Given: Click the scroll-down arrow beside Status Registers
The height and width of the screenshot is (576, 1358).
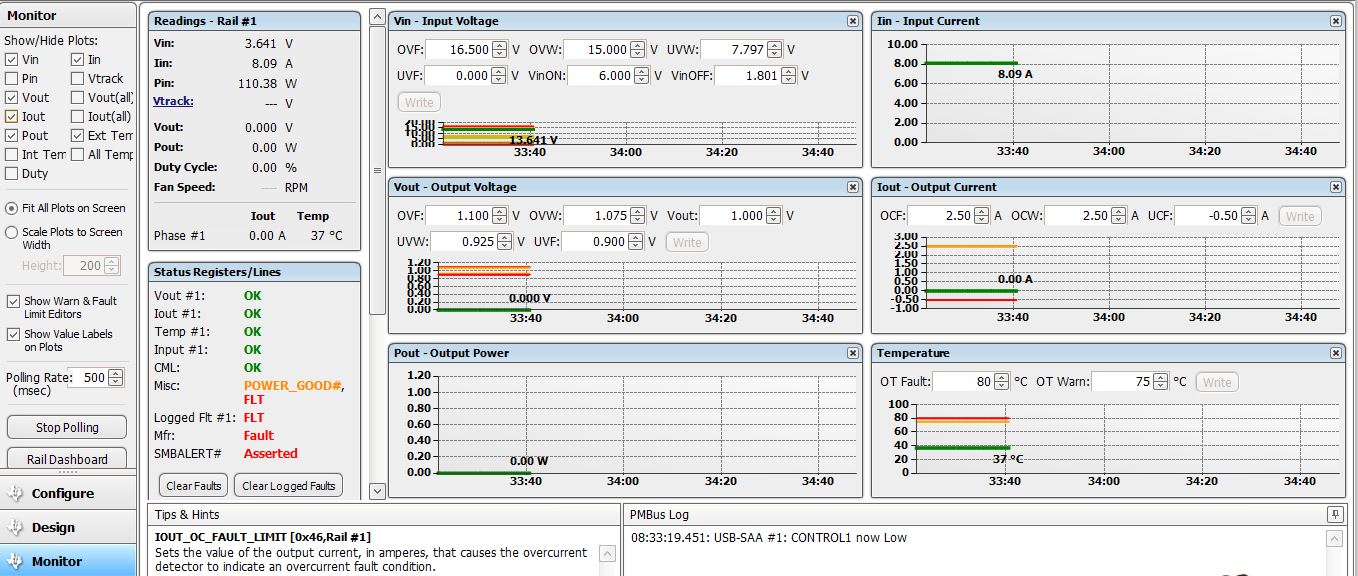Looking at the screenshot, I should click(x=377, y=491).
